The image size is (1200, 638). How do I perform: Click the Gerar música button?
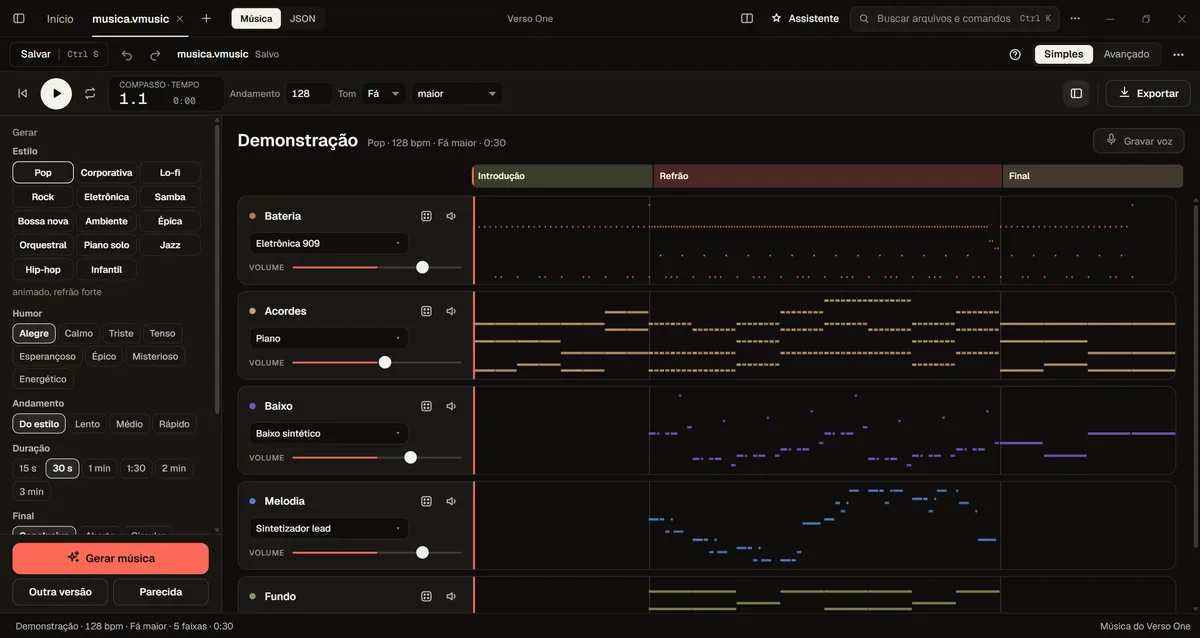point(110,558)
